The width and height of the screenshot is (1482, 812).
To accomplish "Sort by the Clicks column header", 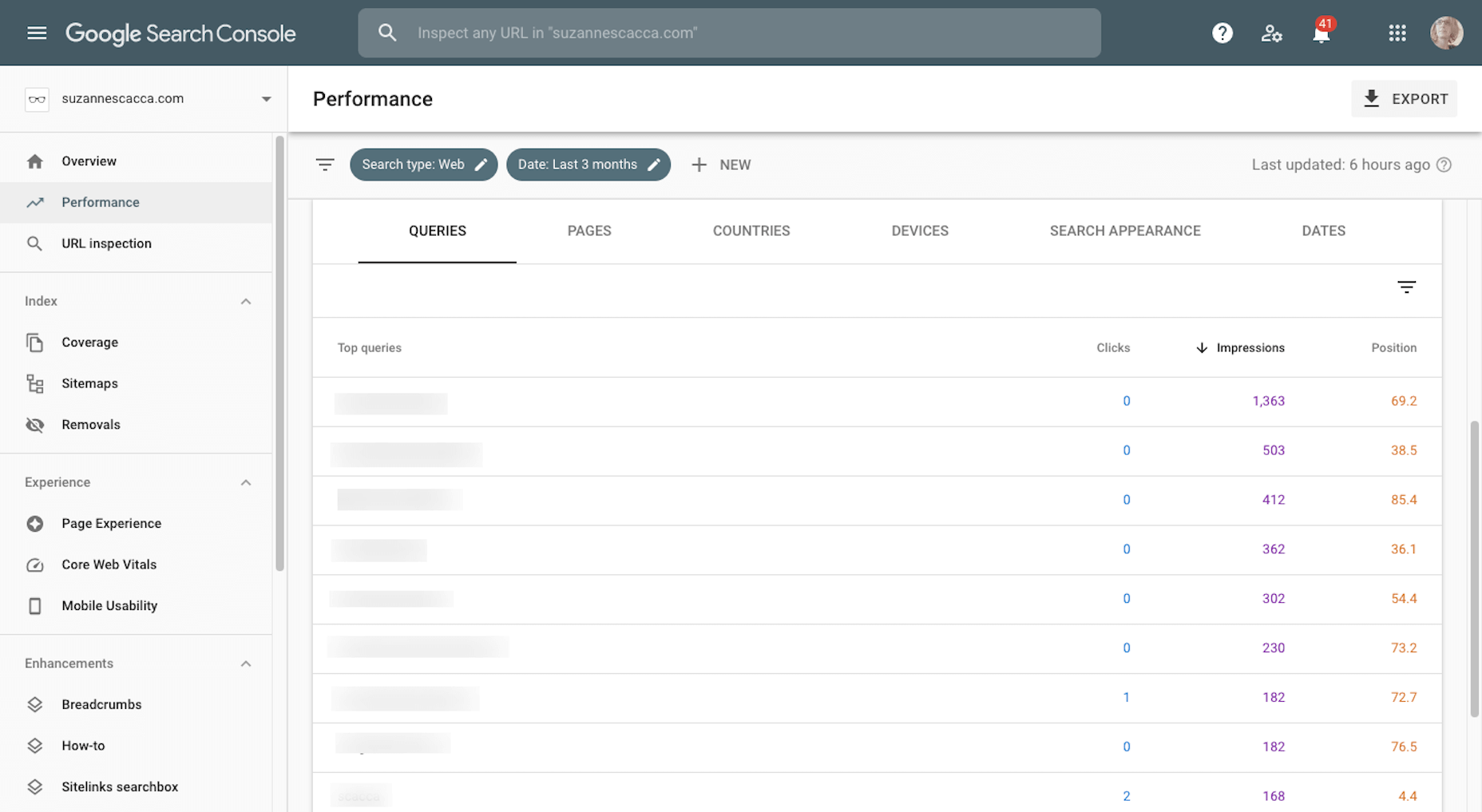I will (1112, 347).
